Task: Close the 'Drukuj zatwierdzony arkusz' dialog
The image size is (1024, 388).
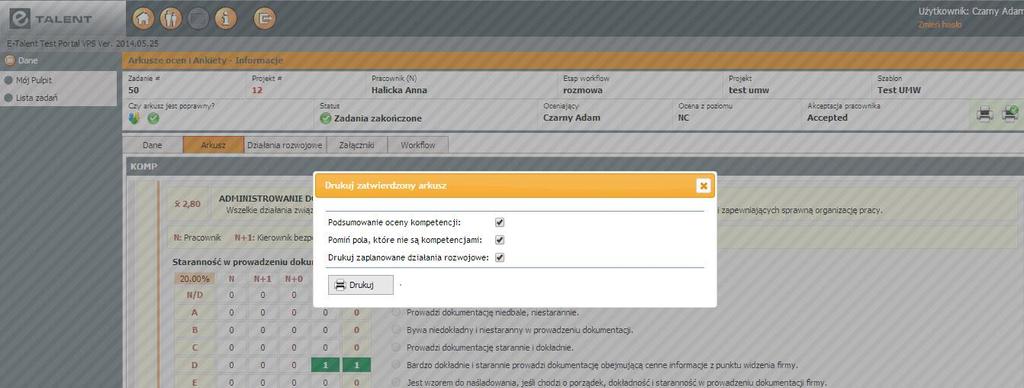Action: tap(703, 186)
